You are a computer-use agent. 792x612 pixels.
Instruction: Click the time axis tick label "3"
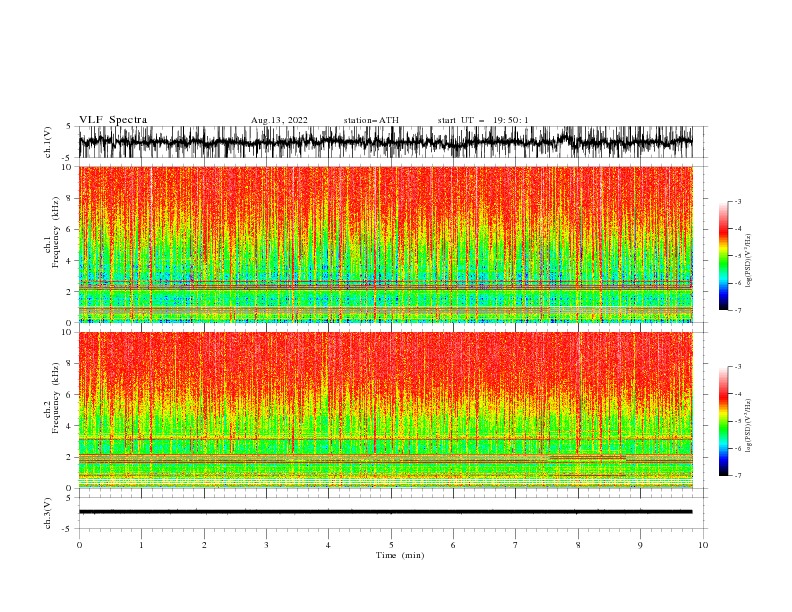click(x=266, y=545)
